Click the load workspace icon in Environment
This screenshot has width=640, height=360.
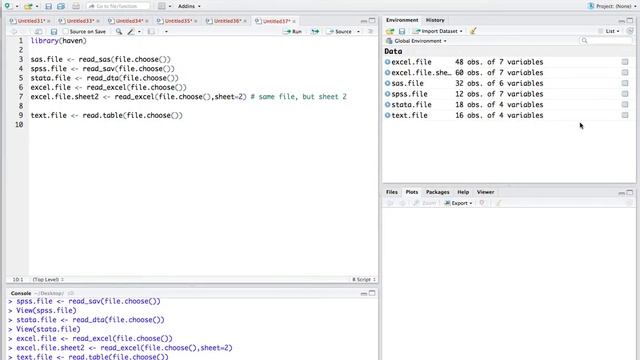390,31
